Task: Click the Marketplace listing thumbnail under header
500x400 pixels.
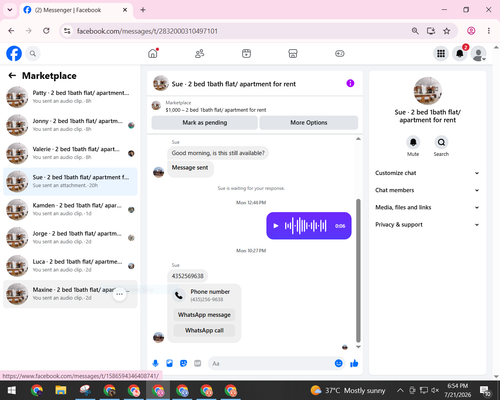Action: [156, 106]
